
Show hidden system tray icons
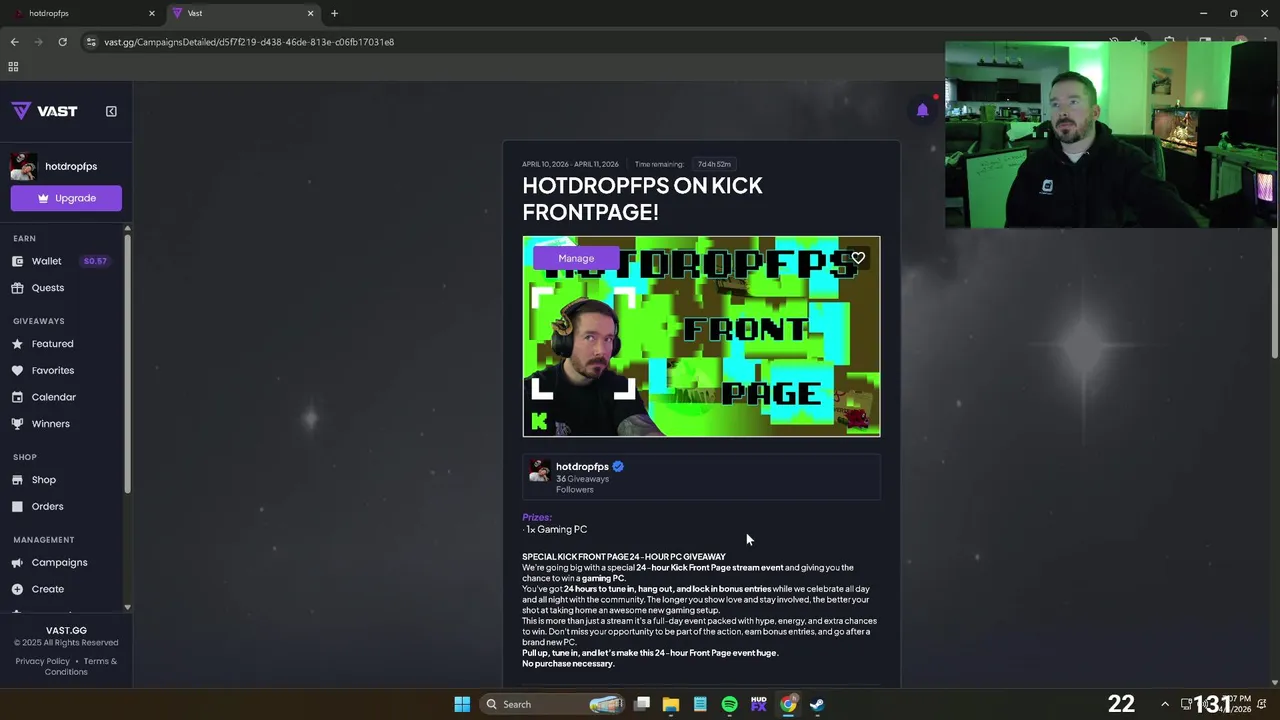click(x=1164, y=704)
